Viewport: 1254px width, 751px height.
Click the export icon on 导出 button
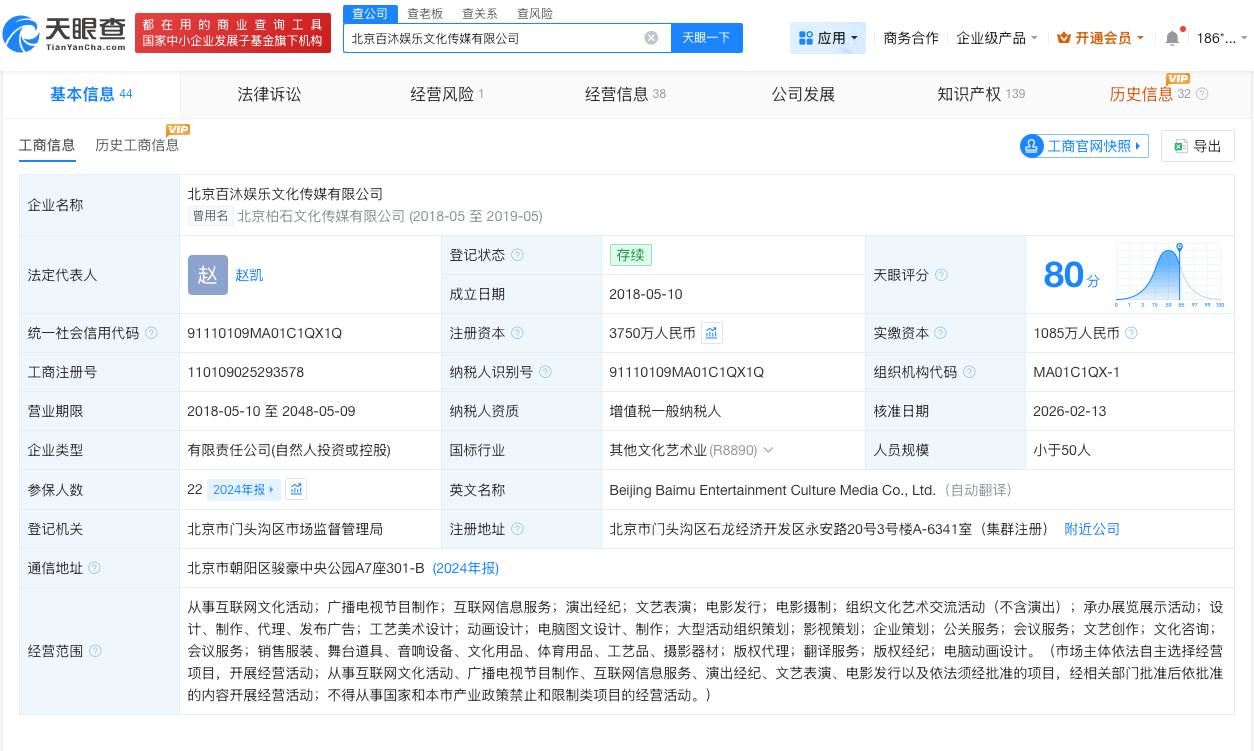(x=1178, y=146)
